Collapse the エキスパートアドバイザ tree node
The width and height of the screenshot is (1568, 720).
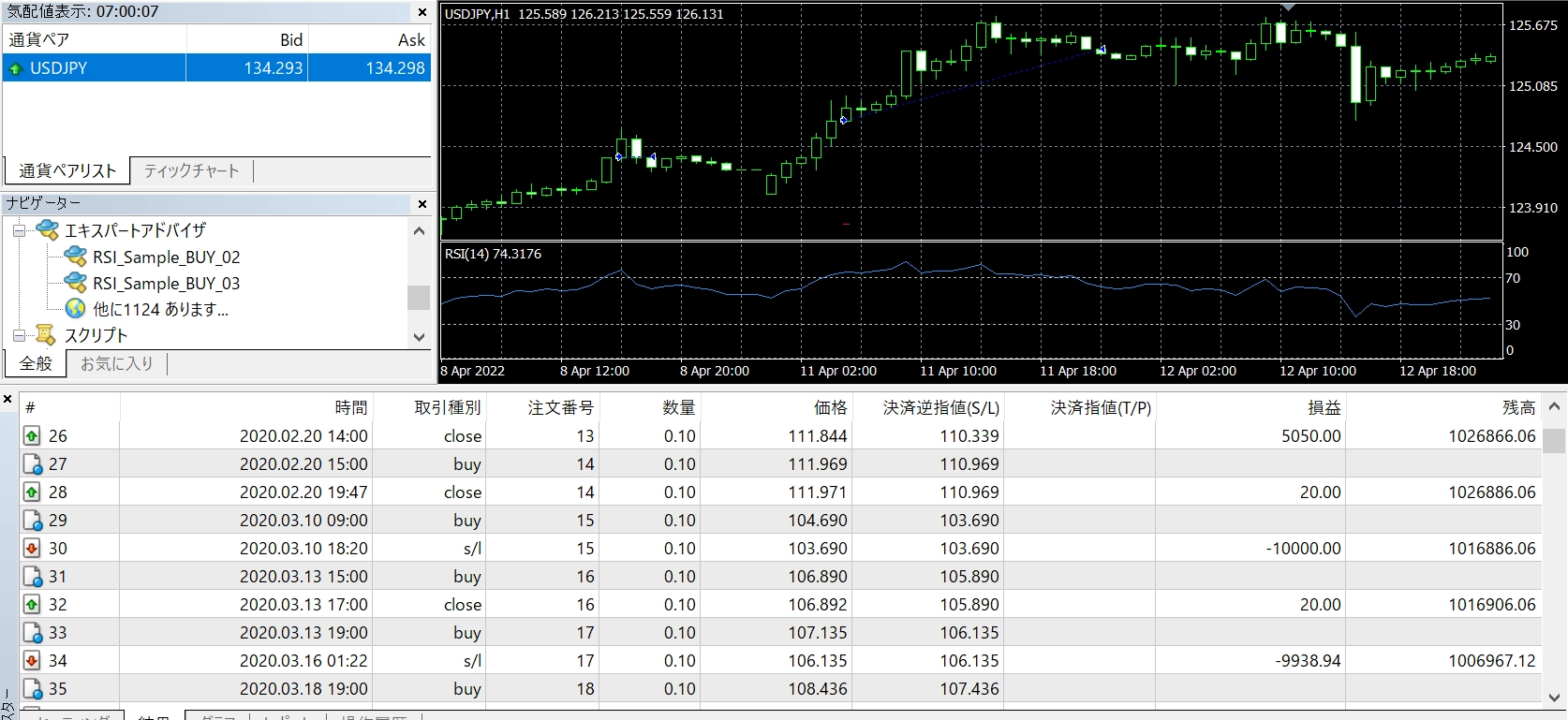point(18,230)
